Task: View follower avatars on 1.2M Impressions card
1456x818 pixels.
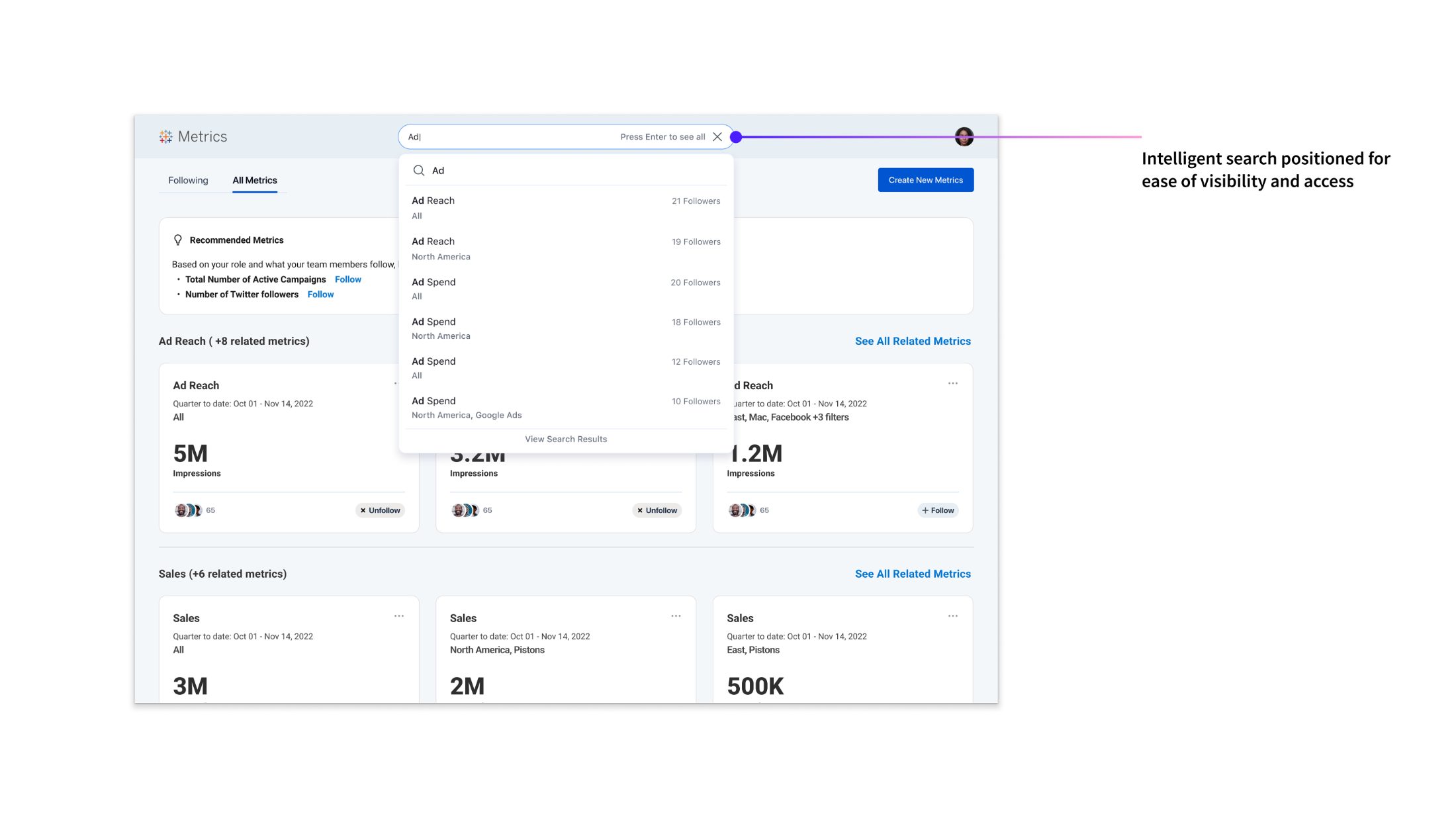Action: pos(742,510)
